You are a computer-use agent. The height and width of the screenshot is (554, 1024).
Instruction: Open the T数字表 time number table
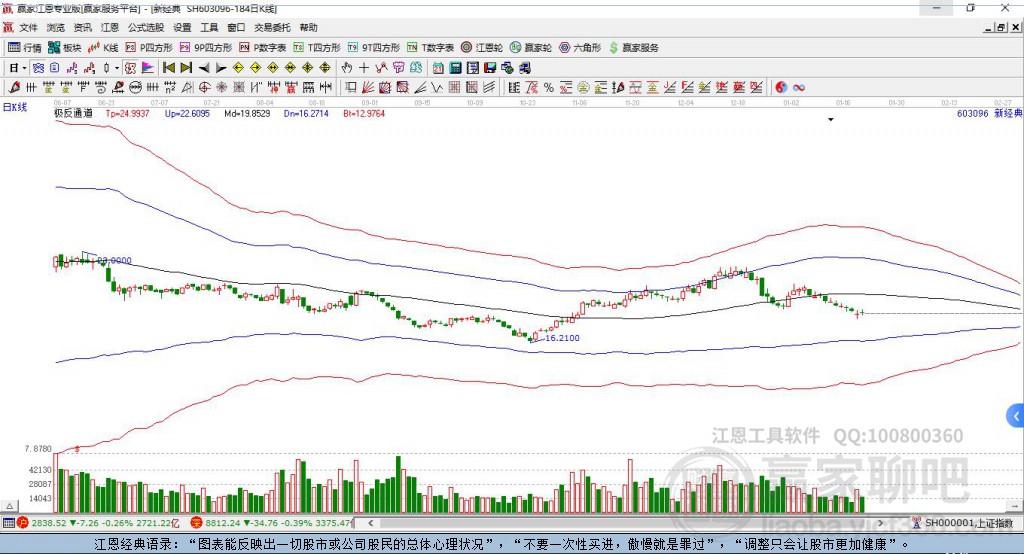pyautogui.click(x=430, y=48)
